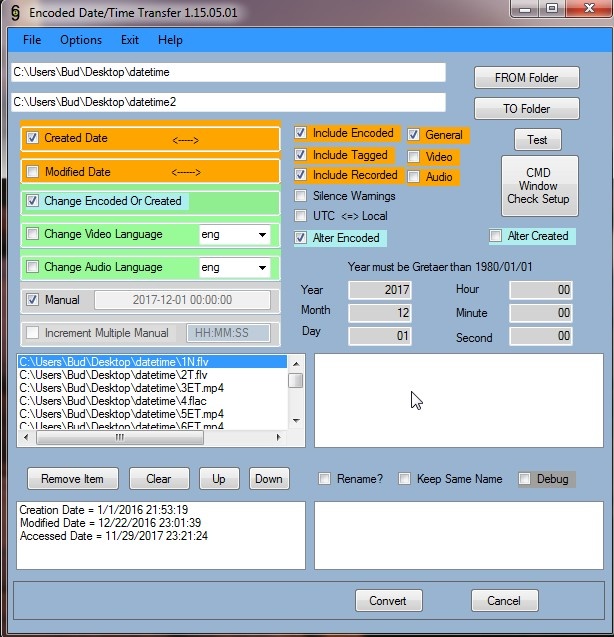The height and width of the screenshot is (637, 614).
Task: Click file list horizontal scroll right arrow
Action: pos(278,437)
